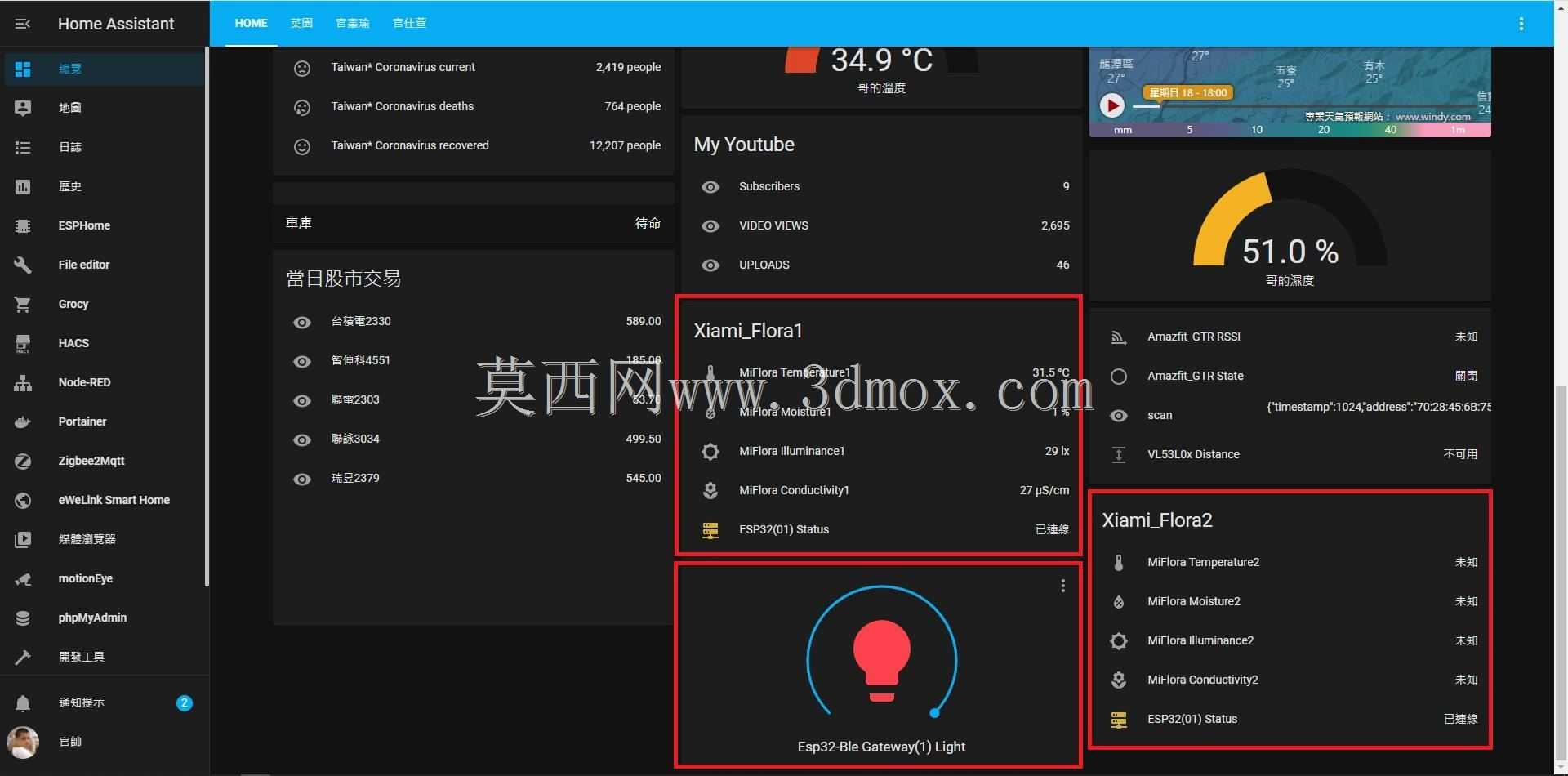
Task: Open the HACS store icon
Action: pos(23,343)
